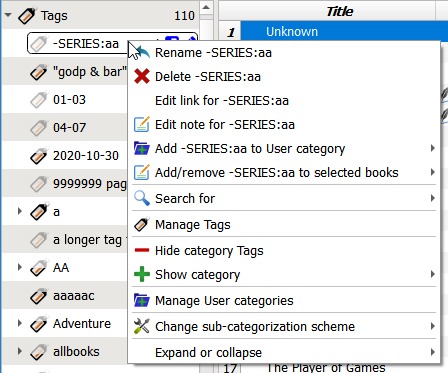Click the tag icon beside Adventure
The width and height of the screenshot is (448, 373).
(39, 324)
